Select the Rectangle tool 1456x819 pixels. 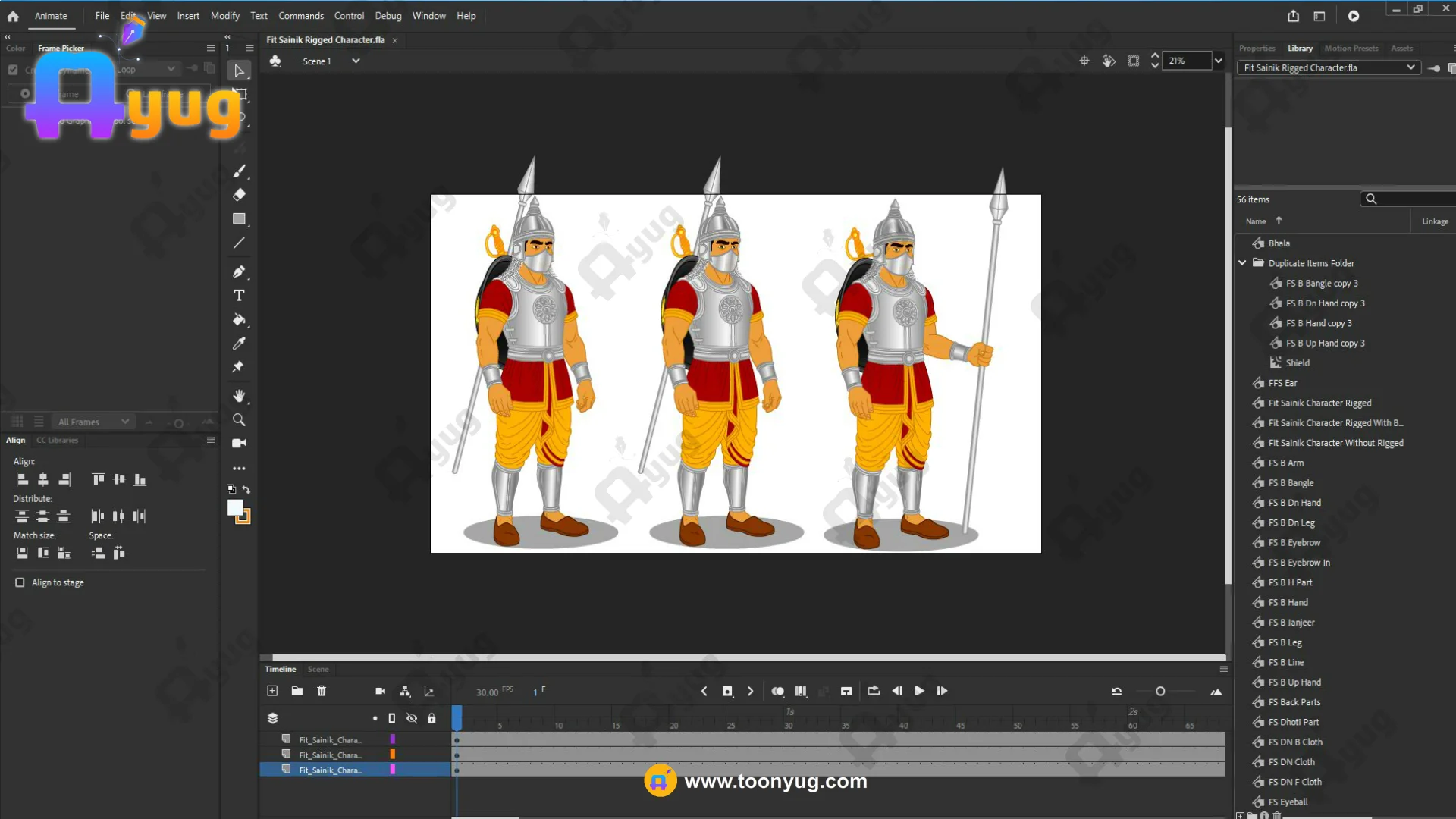pos(239,219)
